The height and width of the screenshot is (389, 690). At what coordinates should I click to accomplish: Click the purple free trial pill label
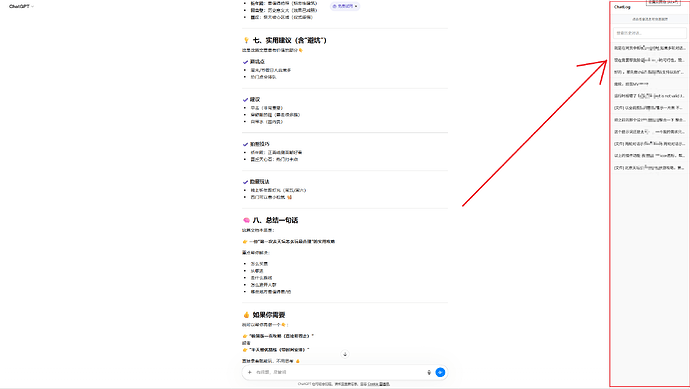pyautogui.click(x=343, y=6)
